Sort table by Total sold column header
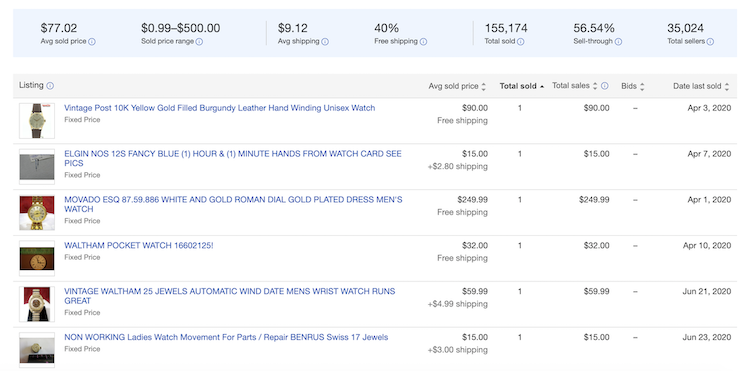 click(522, 86)
